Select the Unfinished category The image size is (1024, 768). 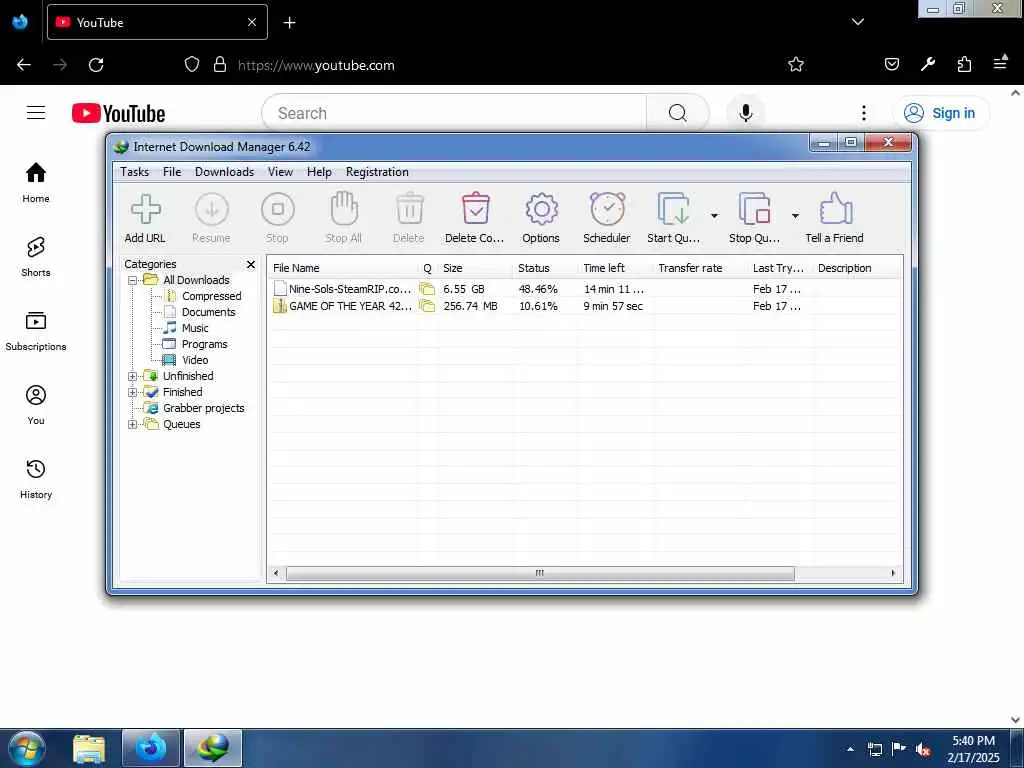[188, 376]
